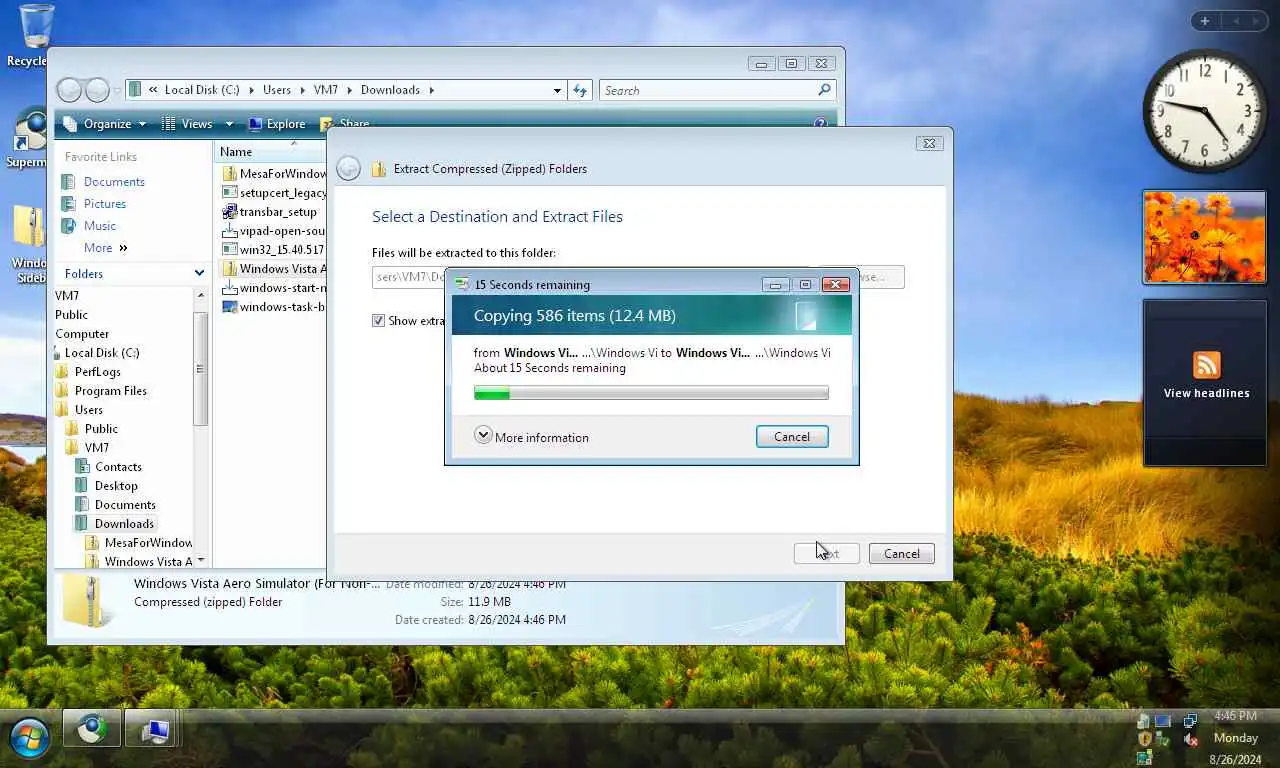Click the flower picture slideshow gadget
Viewport: 1280px width, 768px height.
pos(1205,238)
